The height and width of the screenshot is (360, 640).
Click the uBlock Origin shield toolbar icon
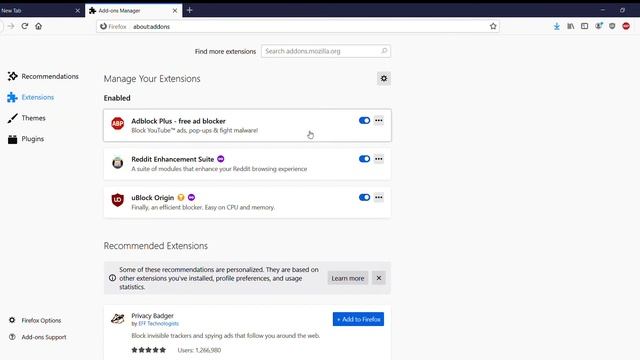612,26
